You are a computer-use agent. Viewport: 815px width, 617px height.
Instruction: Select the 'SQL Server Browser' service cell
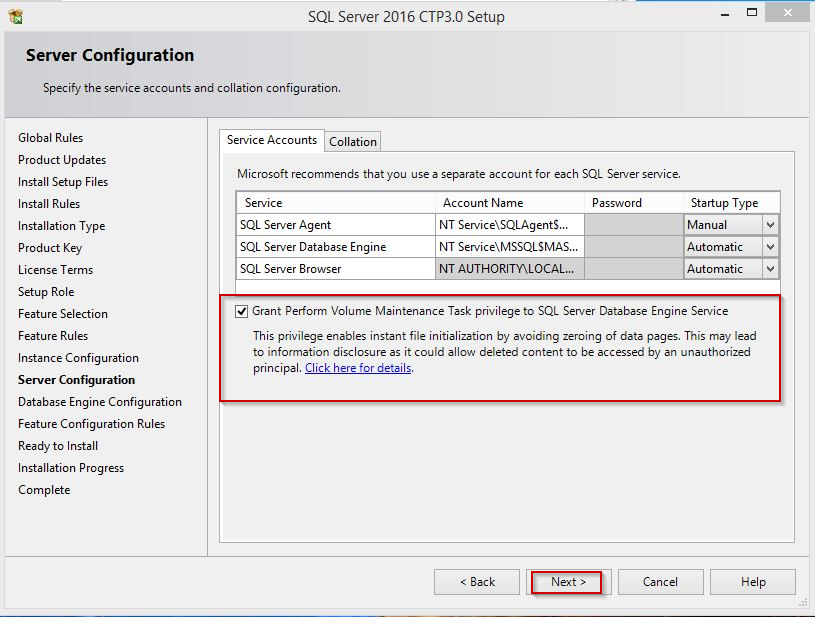click(x=336, y=269)
